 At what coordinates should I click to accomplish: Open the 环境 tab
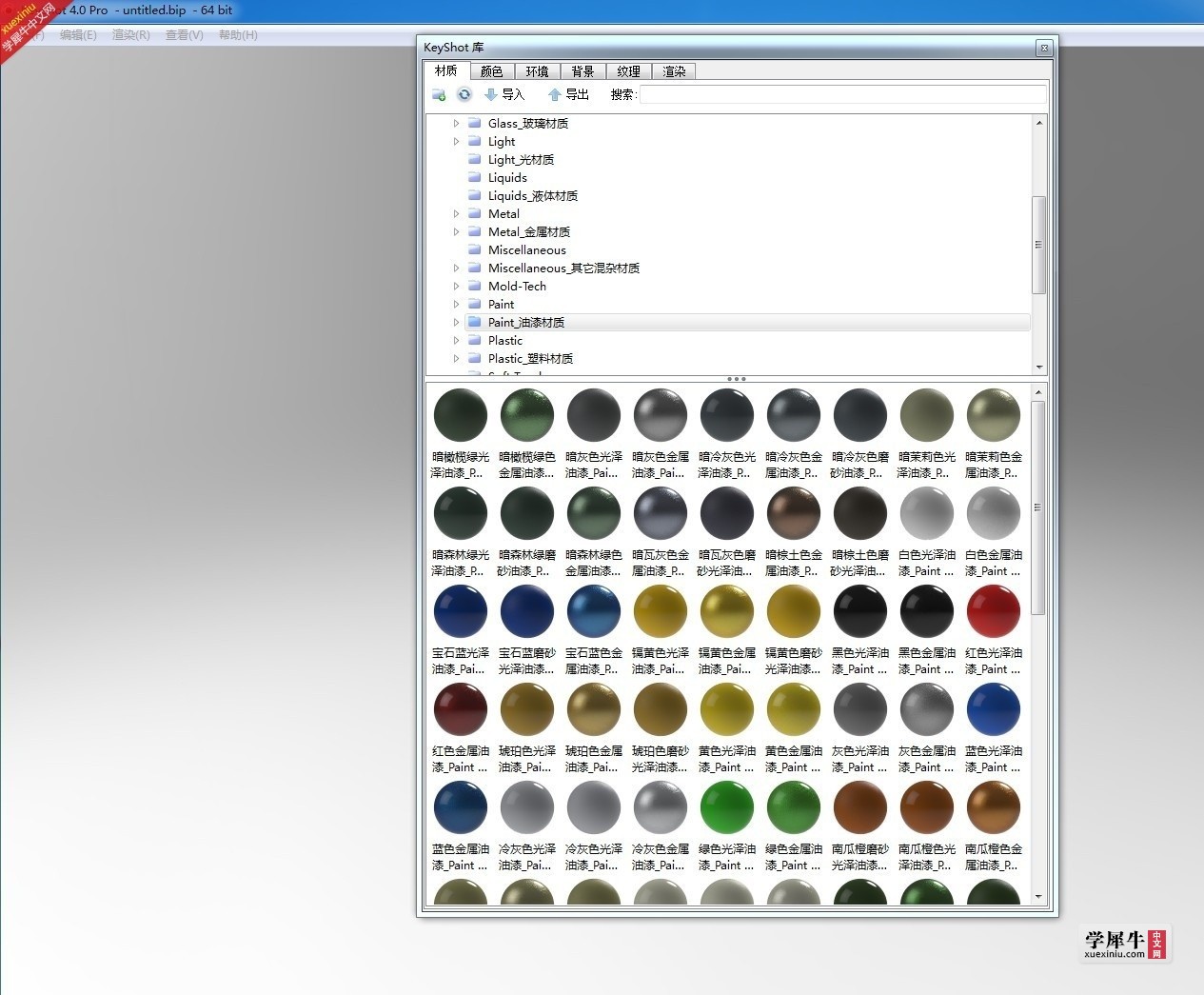click(538, 71)
